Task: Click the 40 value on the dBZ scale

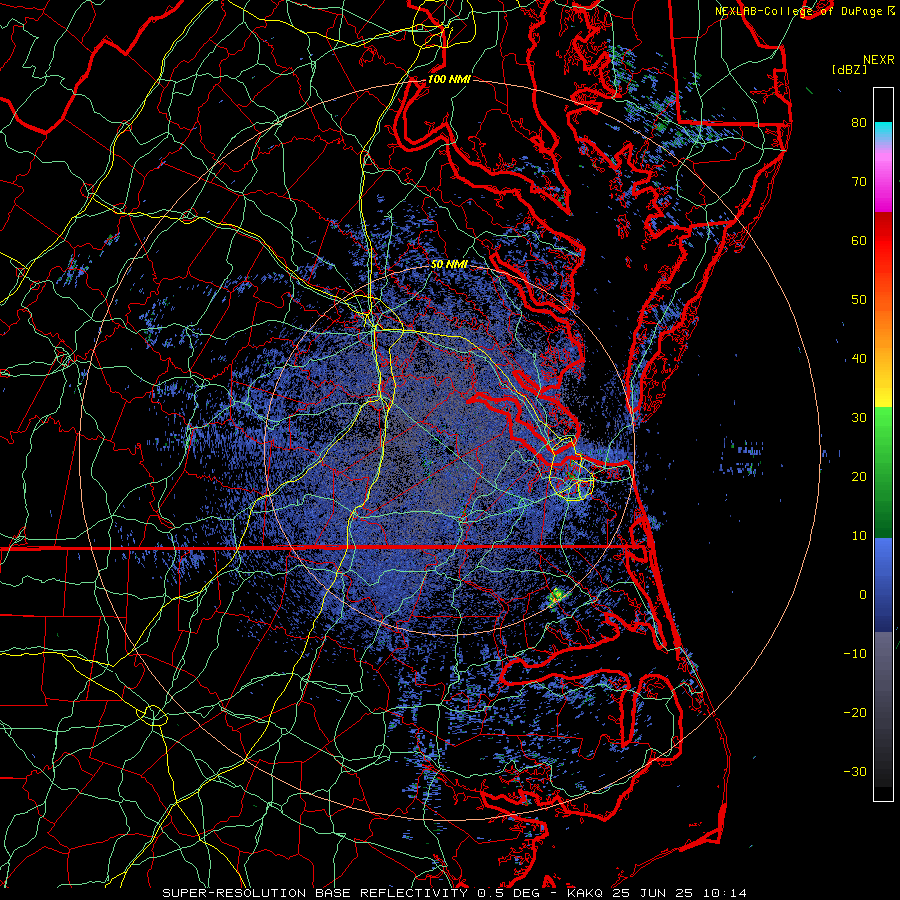Action: 859,359
